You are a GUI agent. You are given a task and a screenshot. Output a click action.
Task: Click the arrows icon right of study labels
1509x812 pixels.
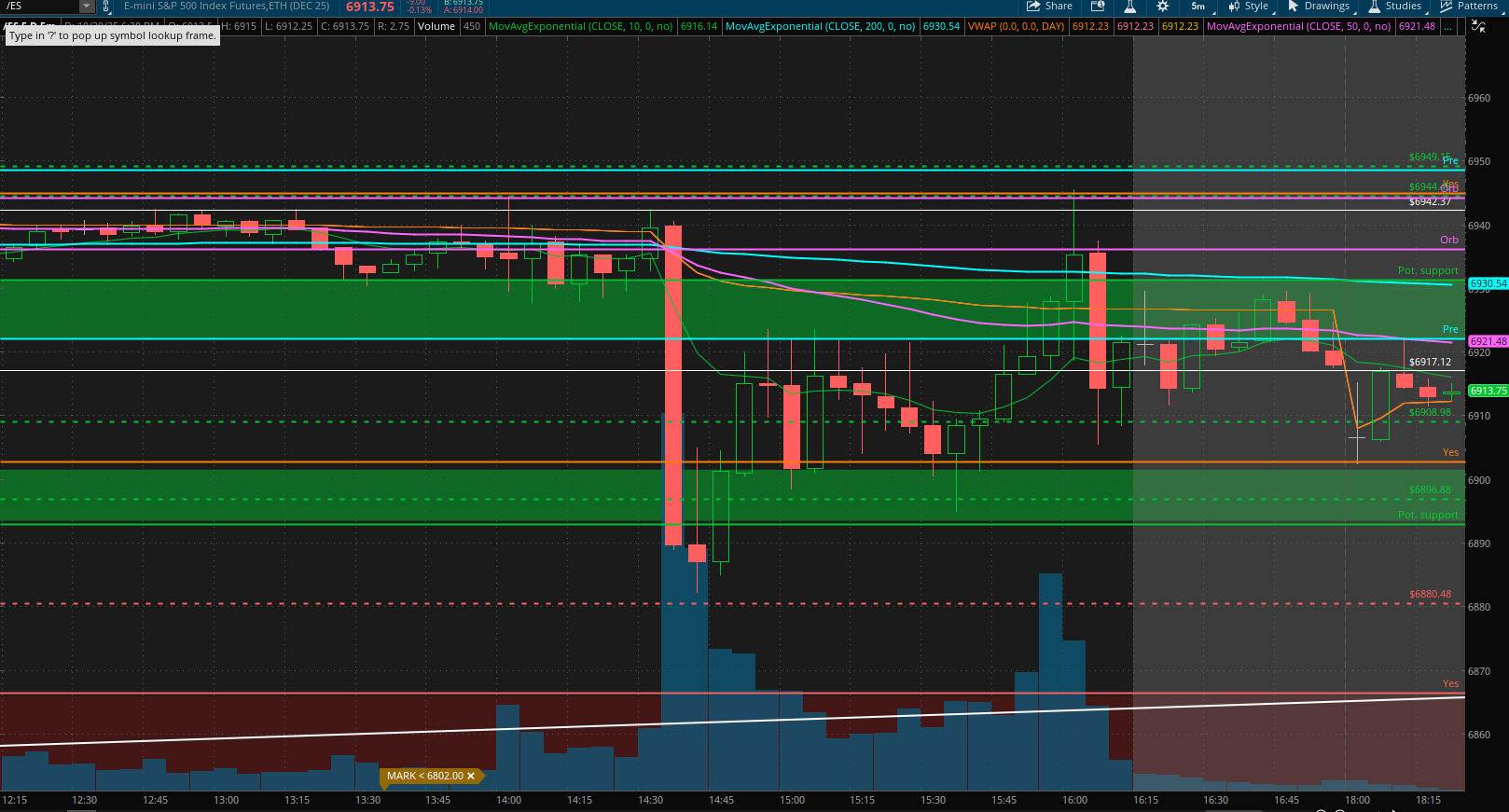1478,26
